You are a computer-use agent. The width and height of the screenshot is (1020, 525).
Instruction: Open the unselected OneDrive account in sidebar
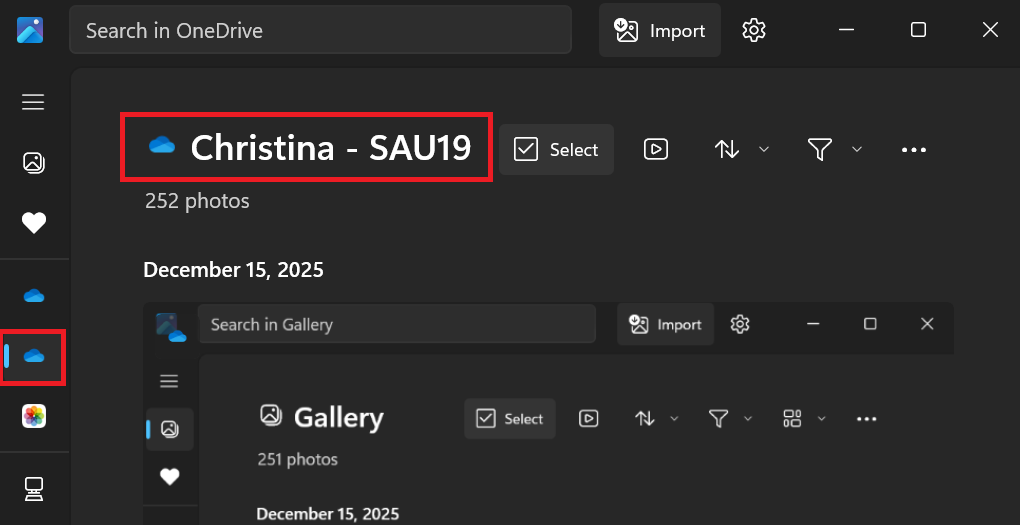34,296
